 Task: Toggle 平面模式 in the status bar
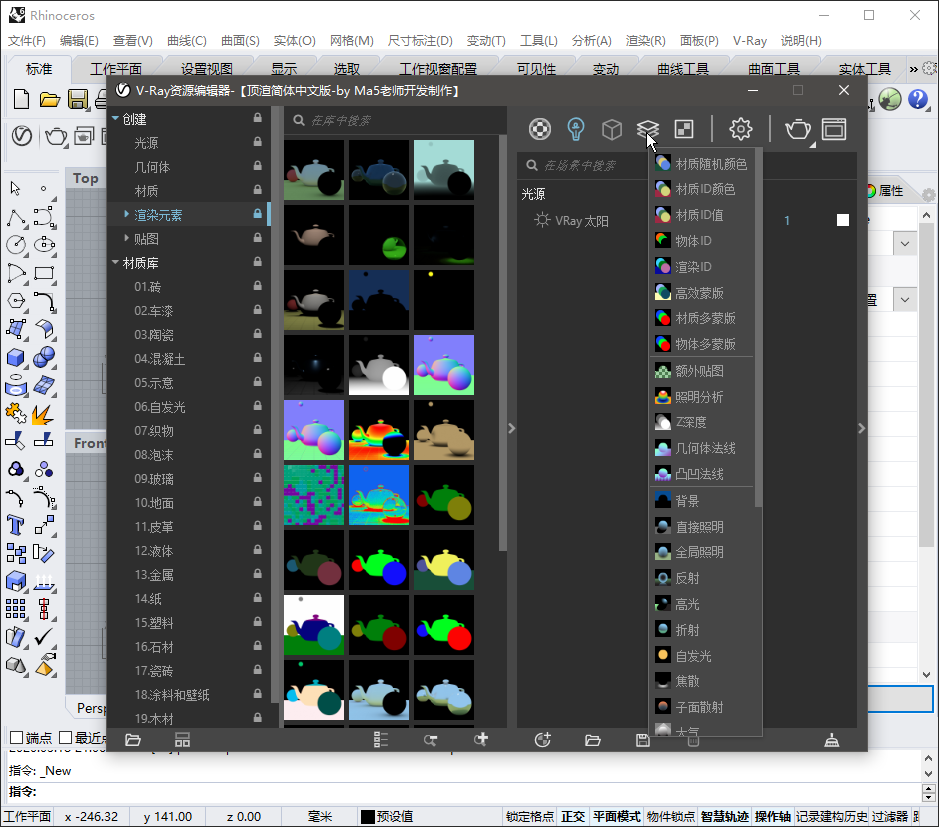point(617,816)
